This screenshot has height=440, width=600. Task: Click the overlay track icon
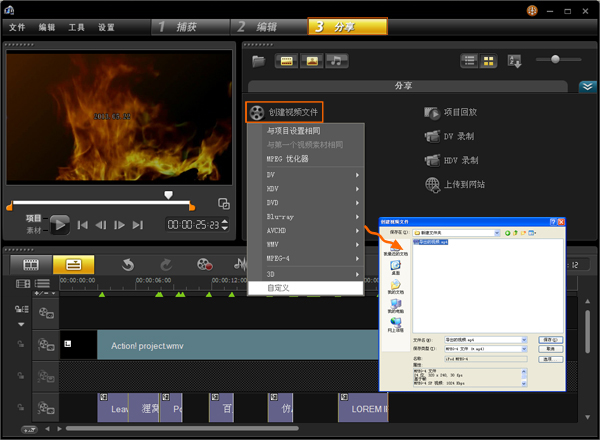coord(46,345)
